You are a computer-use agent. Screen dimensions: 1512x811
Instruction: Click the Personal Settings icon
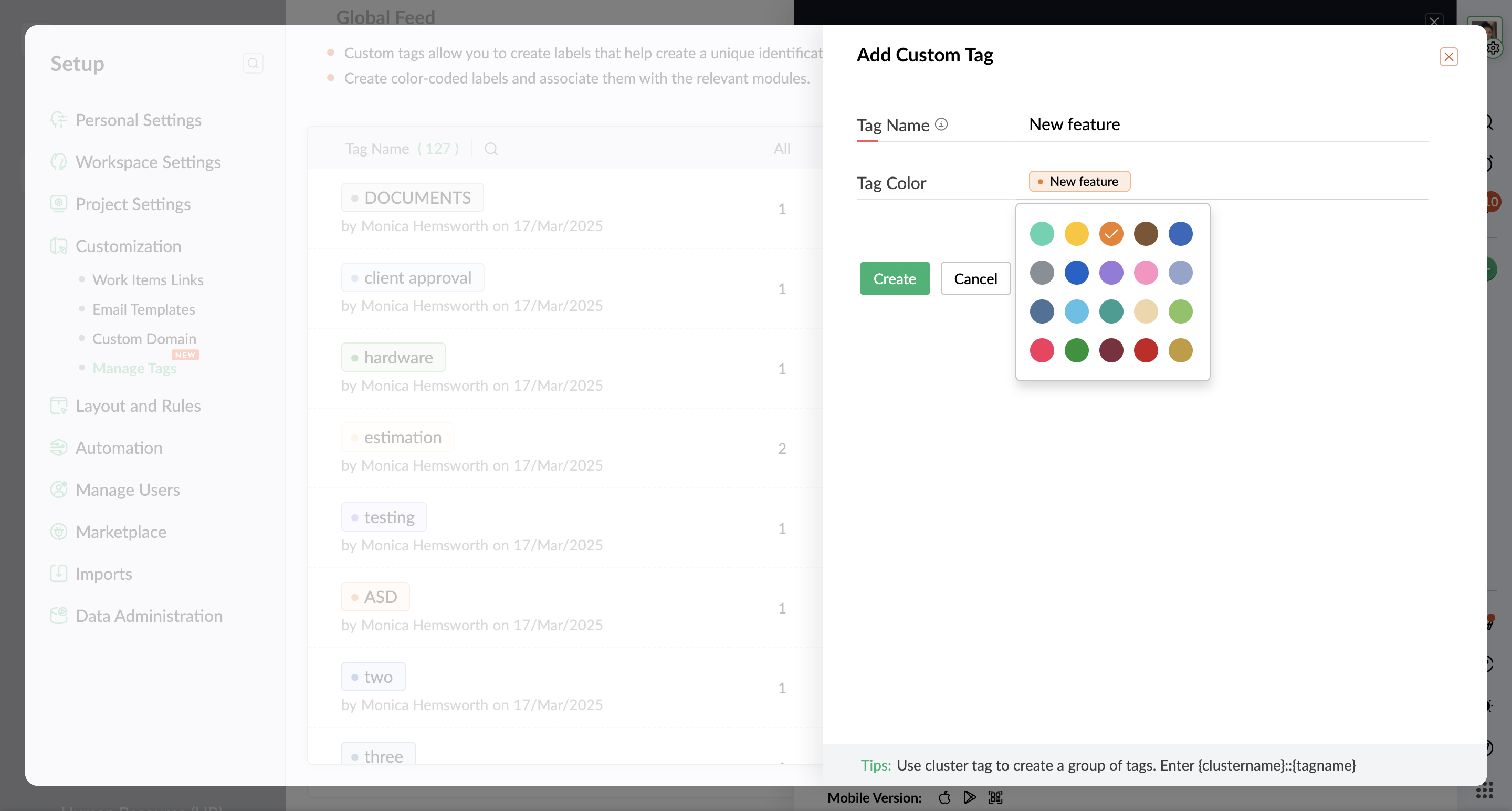click(x=59, y=120)
